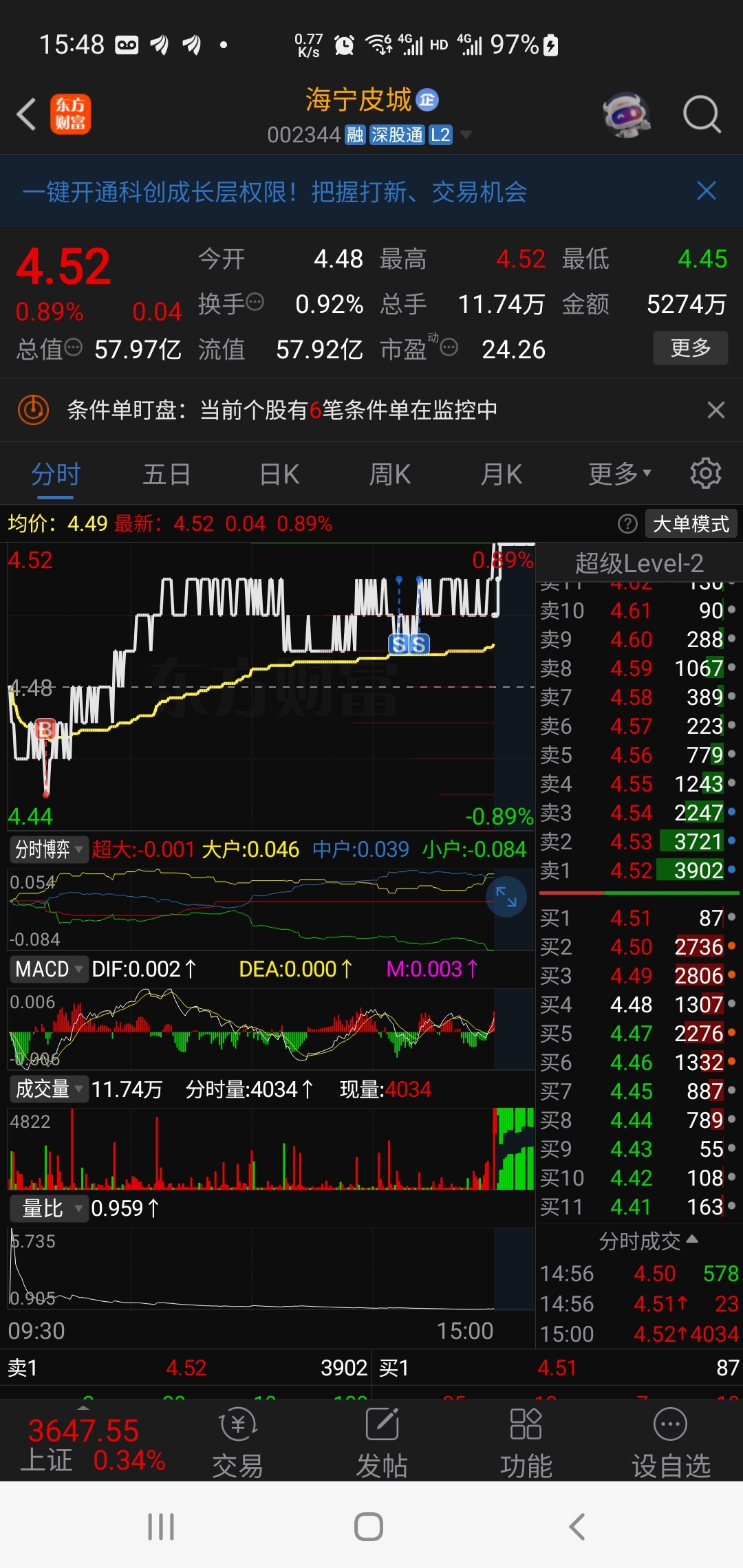Screen dimensions: 743x1568
Task: Tap bottom bar 卖1 4.52 quote
Action: (x=187, y=1368)
